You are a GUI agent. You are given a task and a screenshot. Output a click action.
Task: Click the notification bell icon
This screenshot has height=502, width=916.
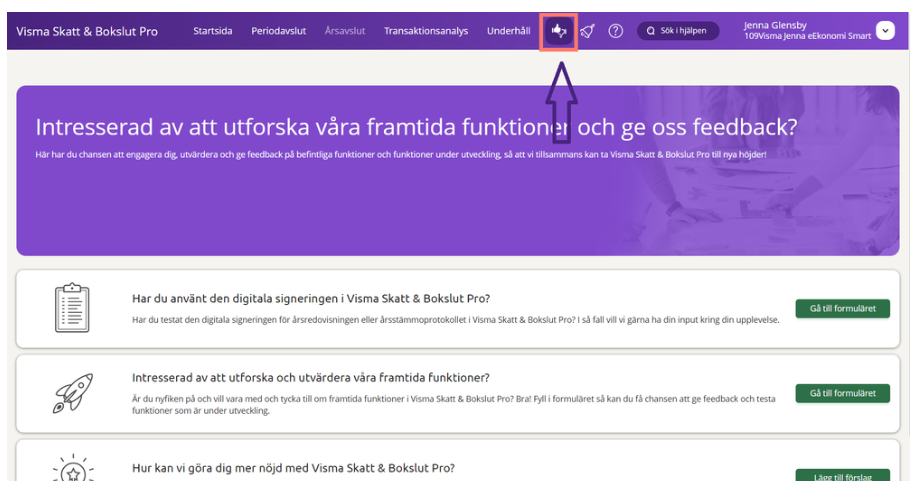pyautogui.click(x=588, y=32)
